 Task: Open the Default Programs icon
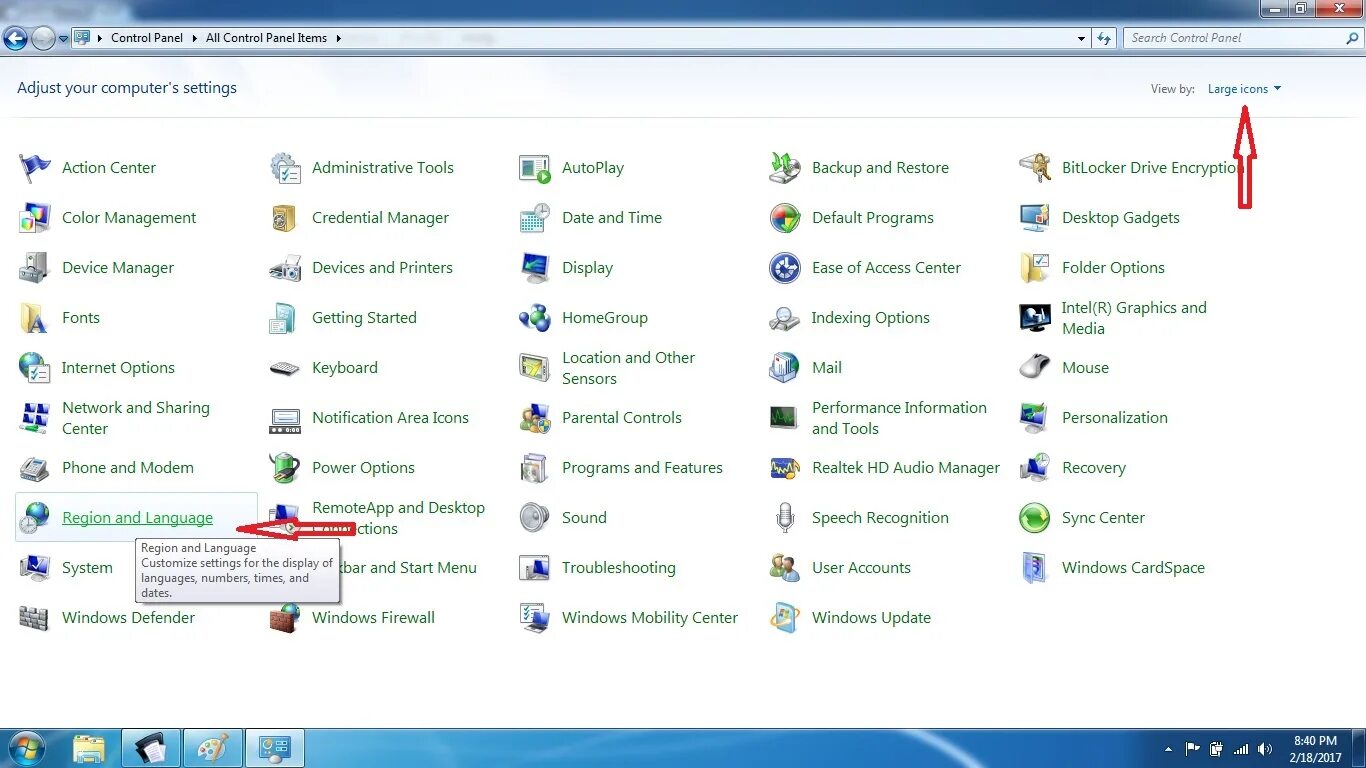(x=785, y=218)
